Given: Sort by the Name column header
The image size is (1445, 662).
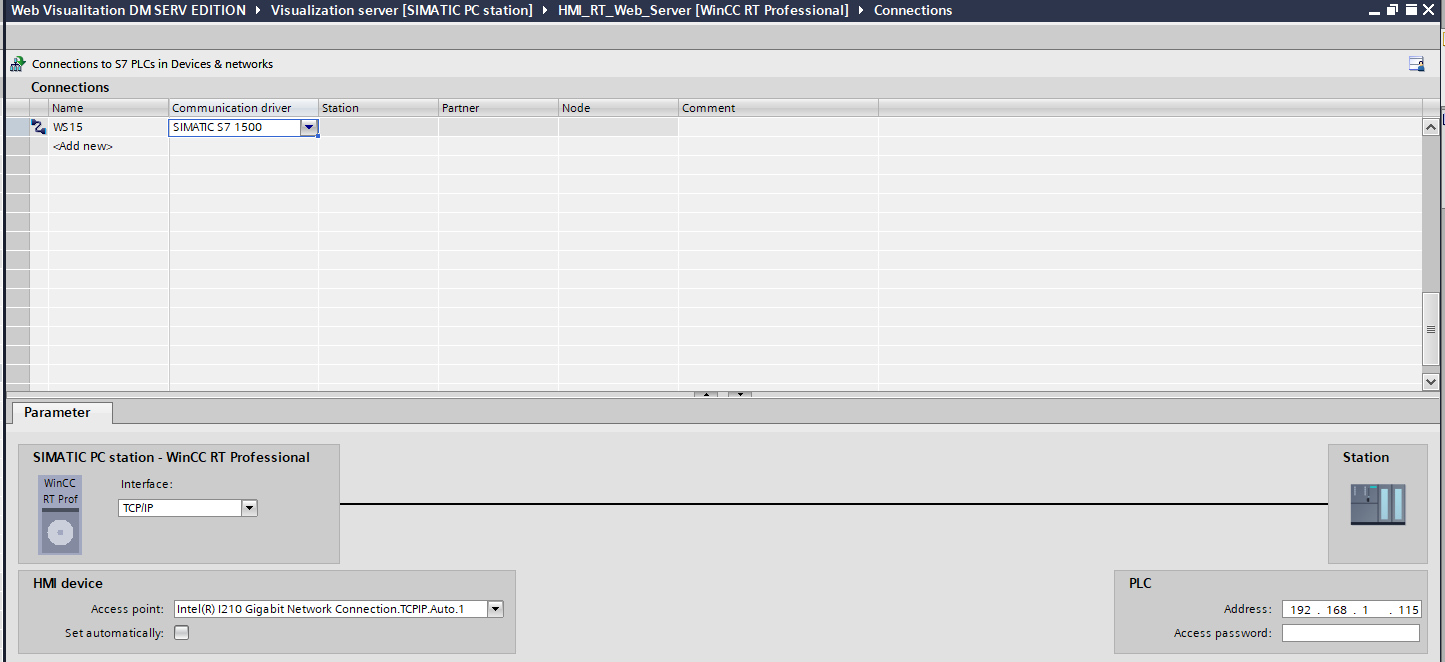Looking at the screenshot, I should [x=108, y=108].
